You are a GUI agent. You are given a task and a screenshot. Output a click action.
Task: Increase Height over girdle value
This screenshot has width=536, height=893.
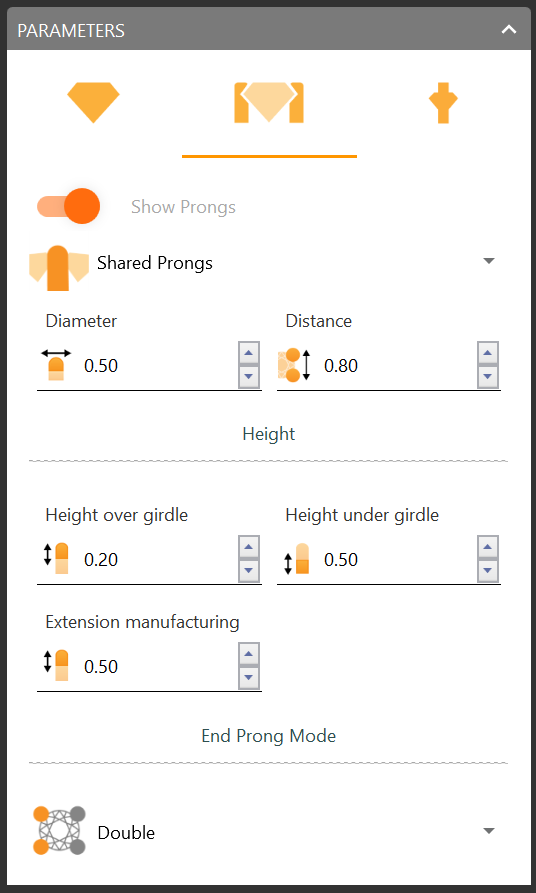click(x=248, y=547)
